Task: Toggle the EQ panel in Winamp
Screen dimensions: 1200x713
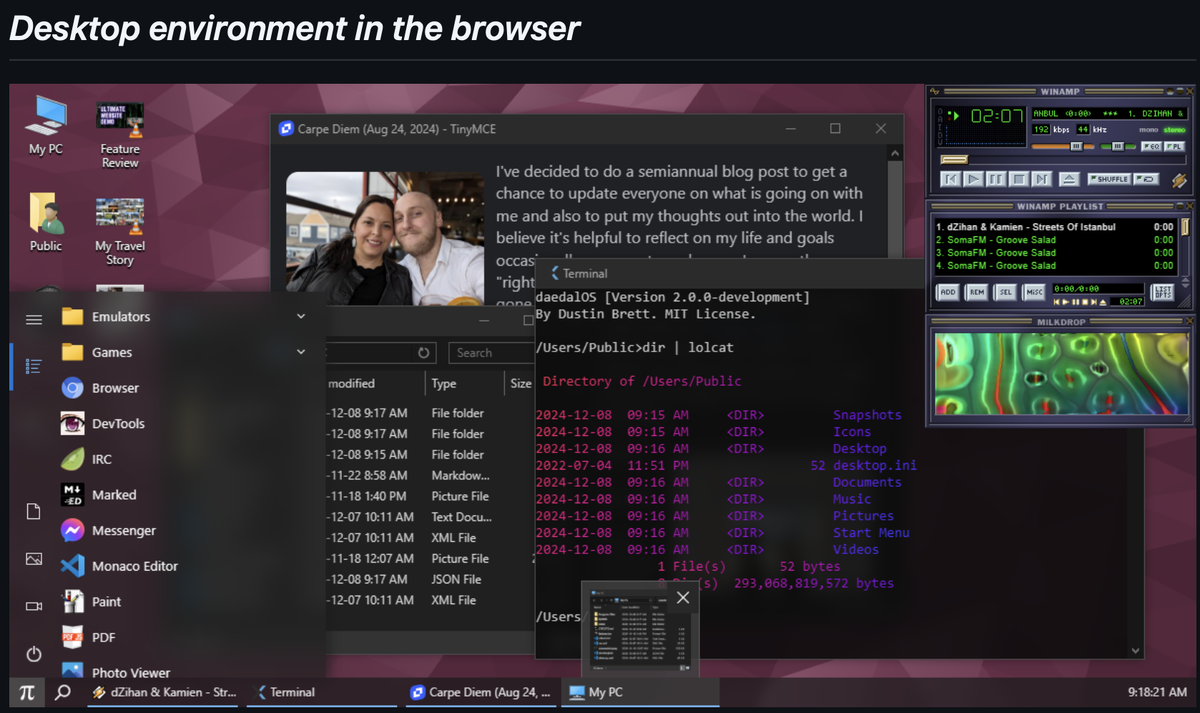Action: (x=1150, y=146)
